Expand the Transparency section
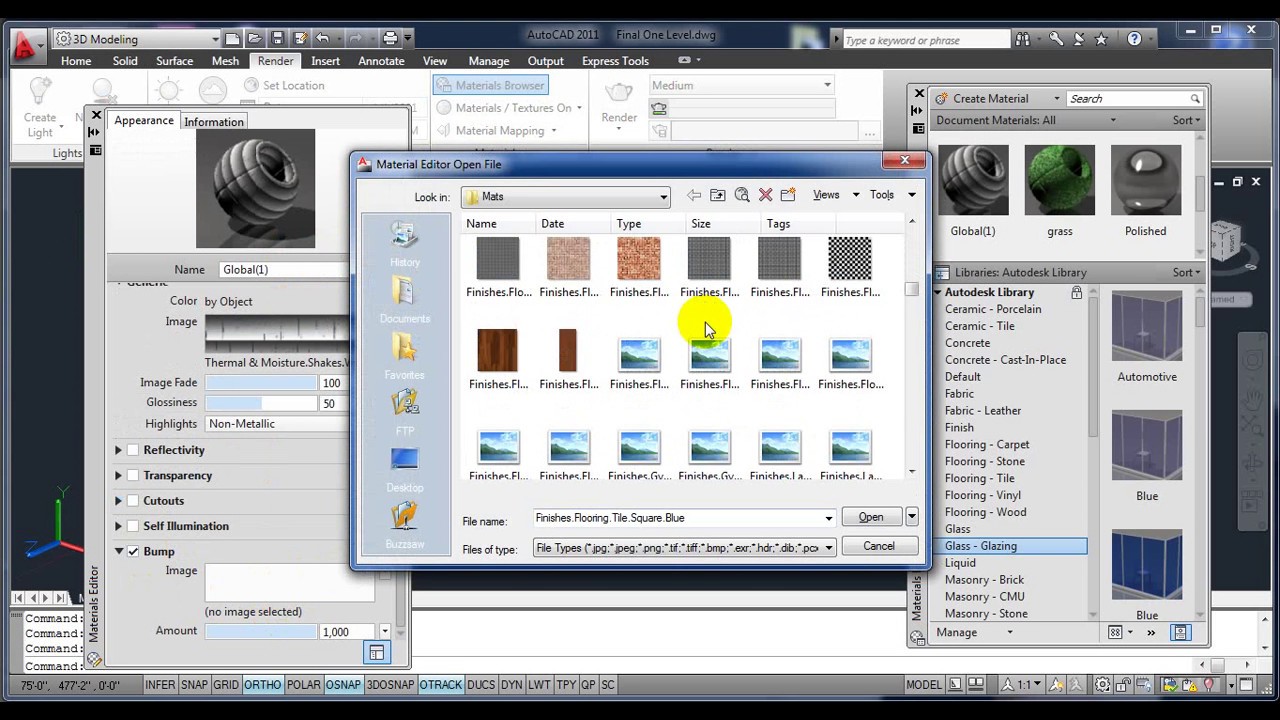 pyautogui.click(x=118, y=476)
